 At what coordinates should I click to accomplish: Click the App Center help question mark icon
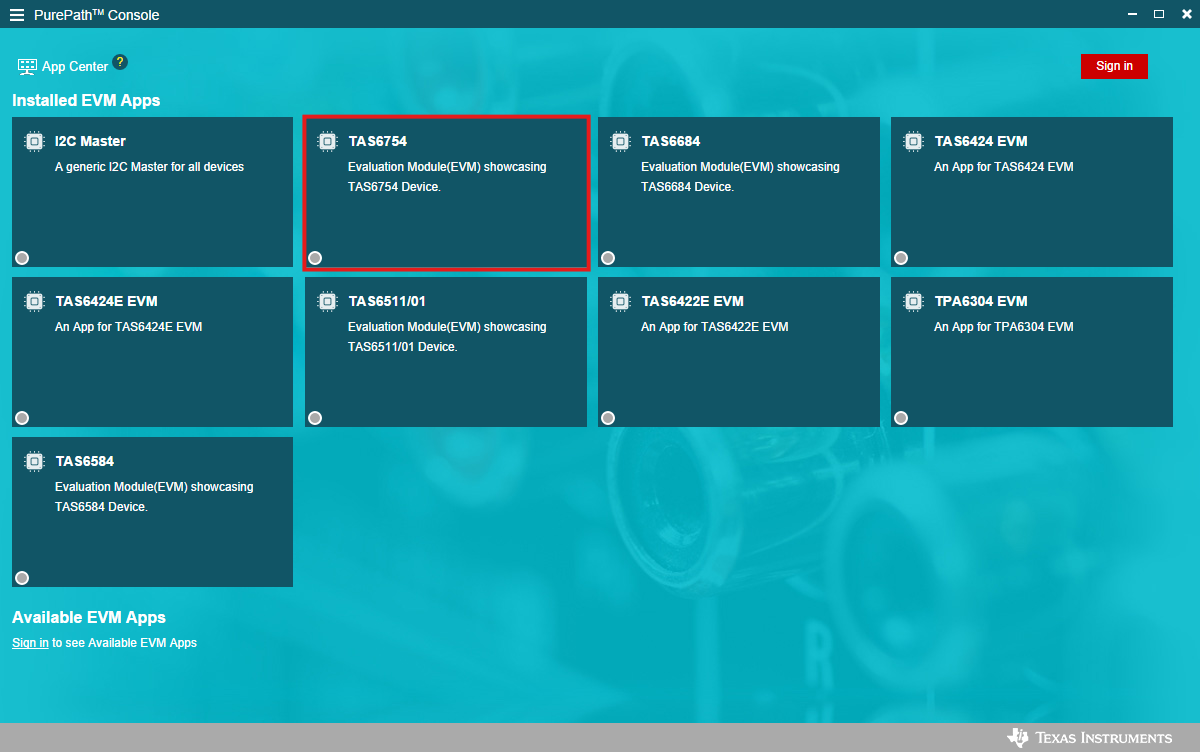point(120,62)
